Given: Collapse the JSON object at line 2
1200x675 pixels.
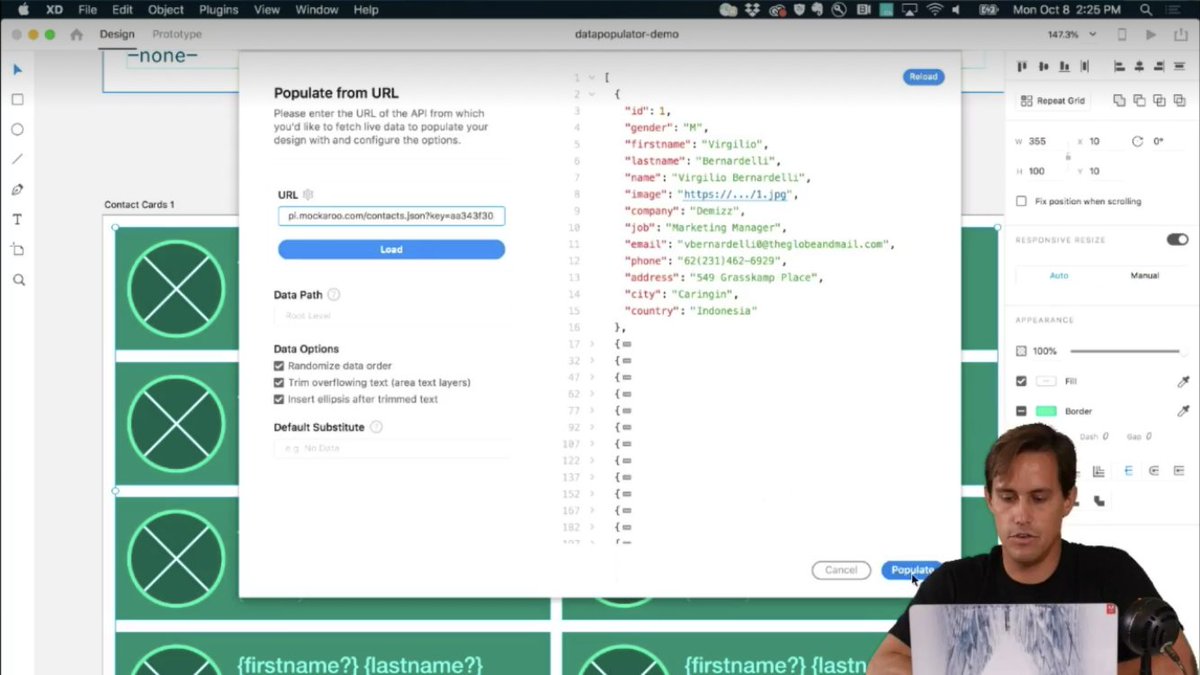Looking at the screenshot, I should point(592,94).
